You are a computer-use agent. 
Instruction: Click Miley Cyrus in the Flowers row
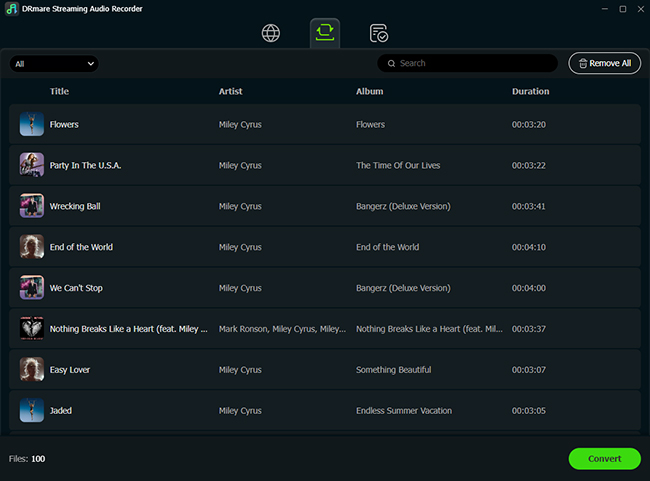240,124
